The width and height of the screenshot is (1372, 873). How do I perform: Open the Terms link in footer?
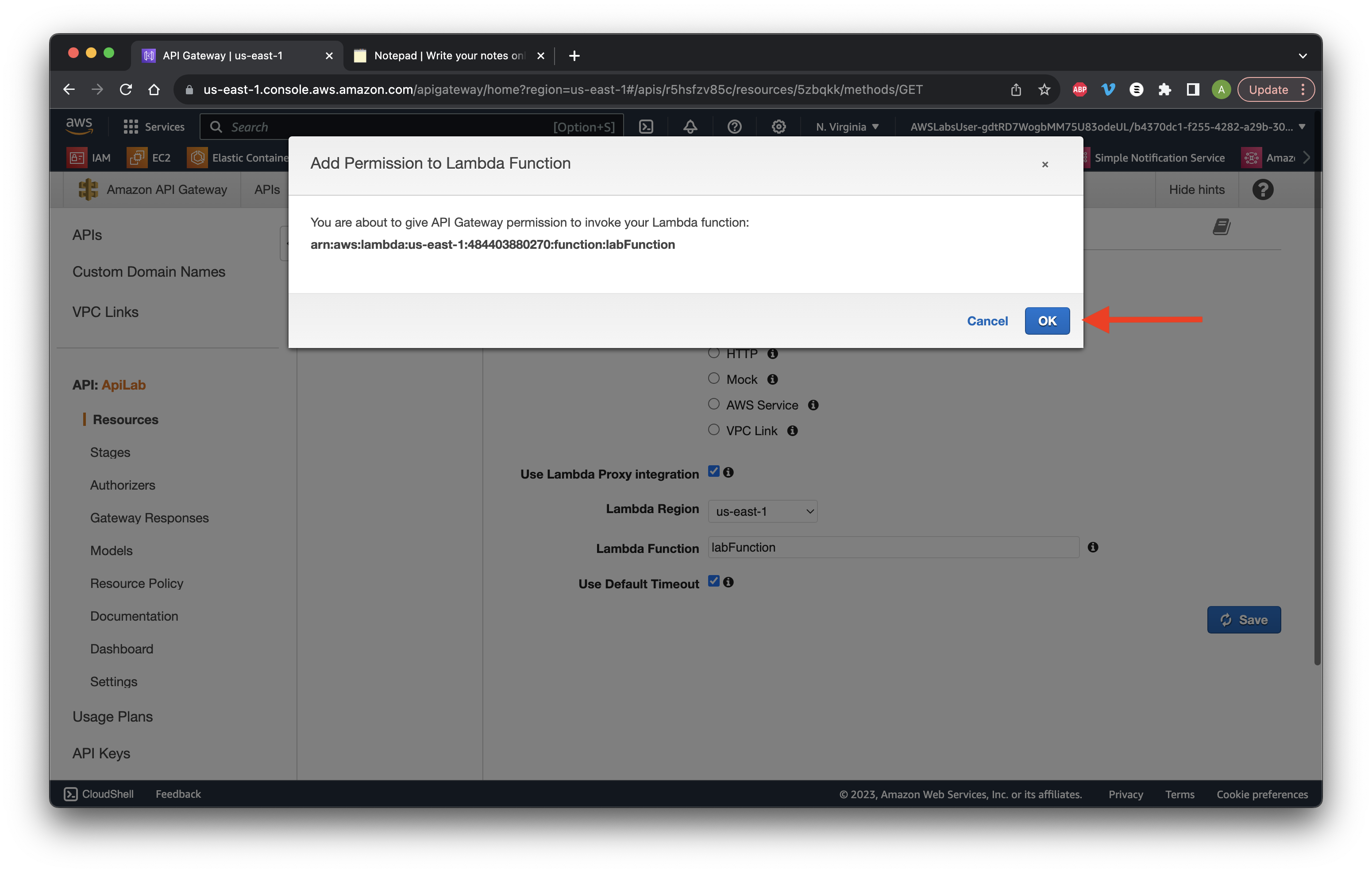[1179, 794]
